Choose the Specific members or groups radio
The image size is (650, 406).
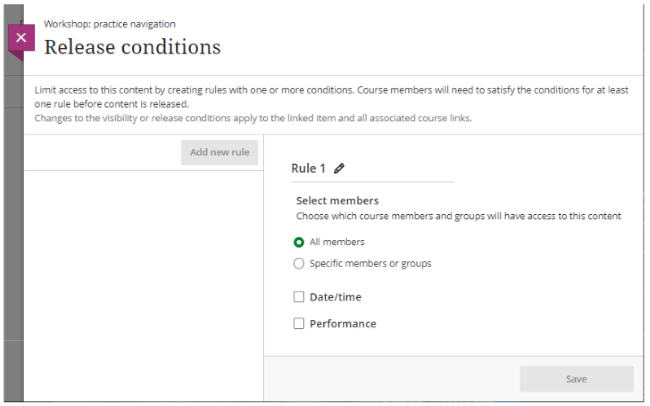298,264
